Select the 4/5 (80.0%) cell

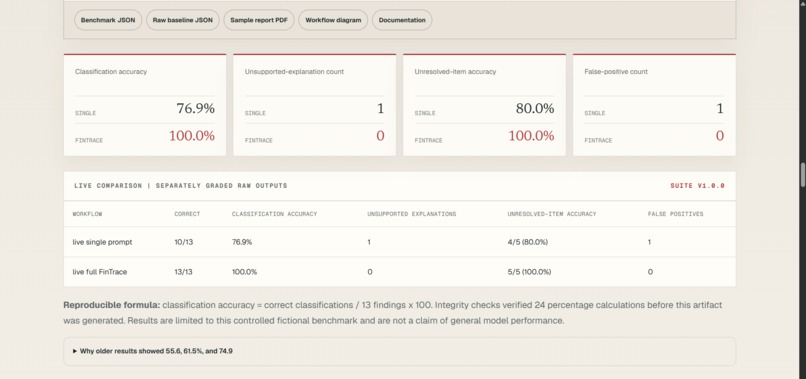point(527,242)
